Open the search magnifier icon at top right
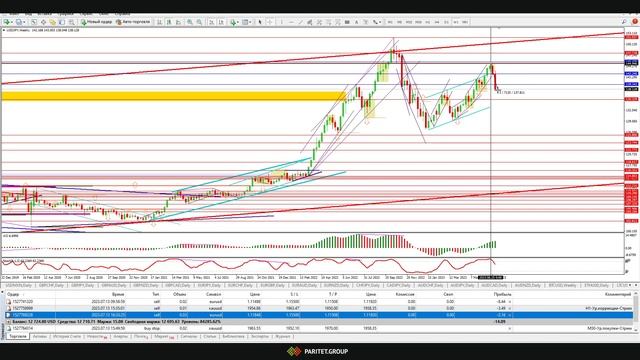The image size is (640, 360). [624, 22]
